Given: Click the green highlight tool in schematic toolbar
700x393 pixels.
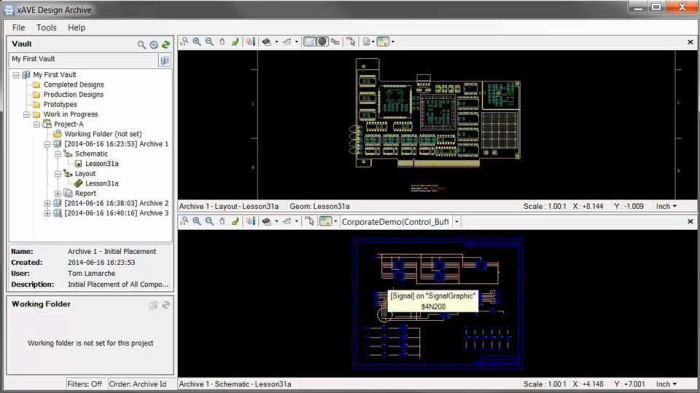Looking at the screenshot, I should [235, 222].
